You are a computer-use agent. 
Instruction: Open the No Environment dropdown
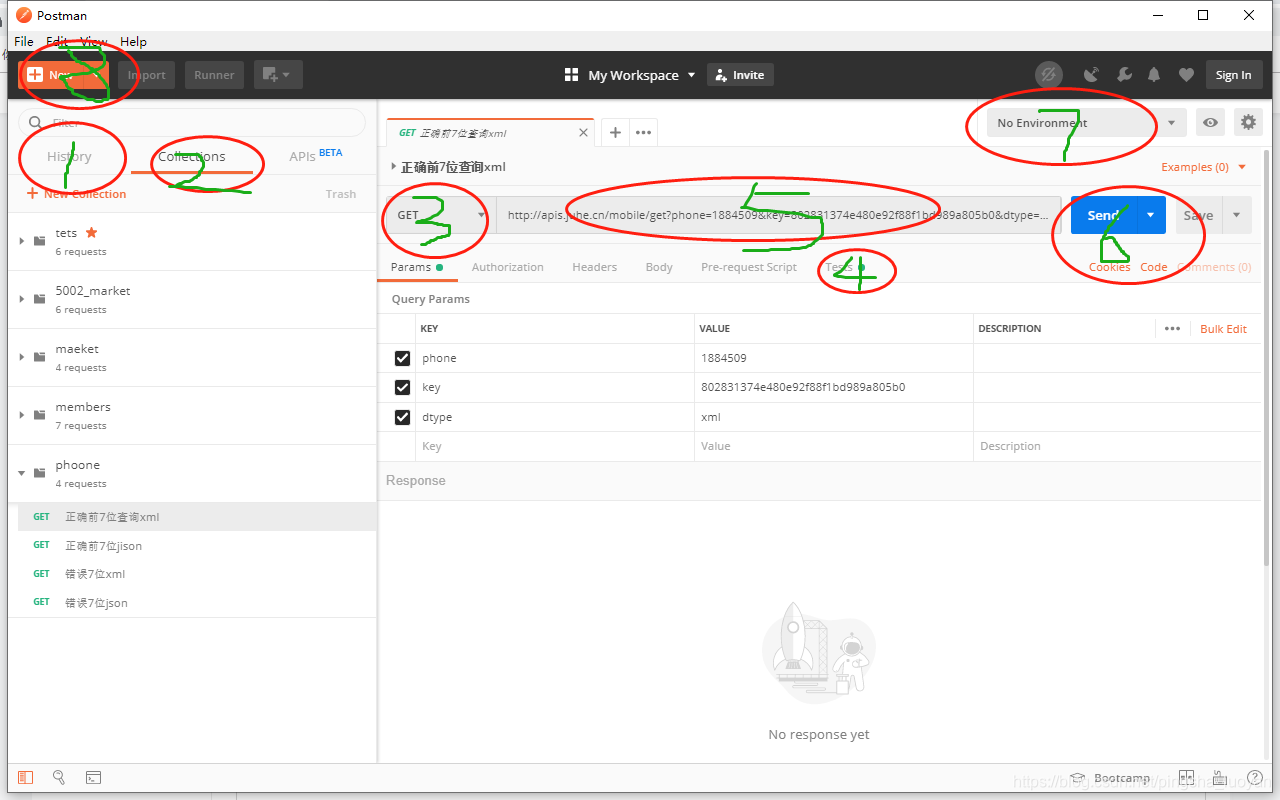click(x=1087, y=123)
